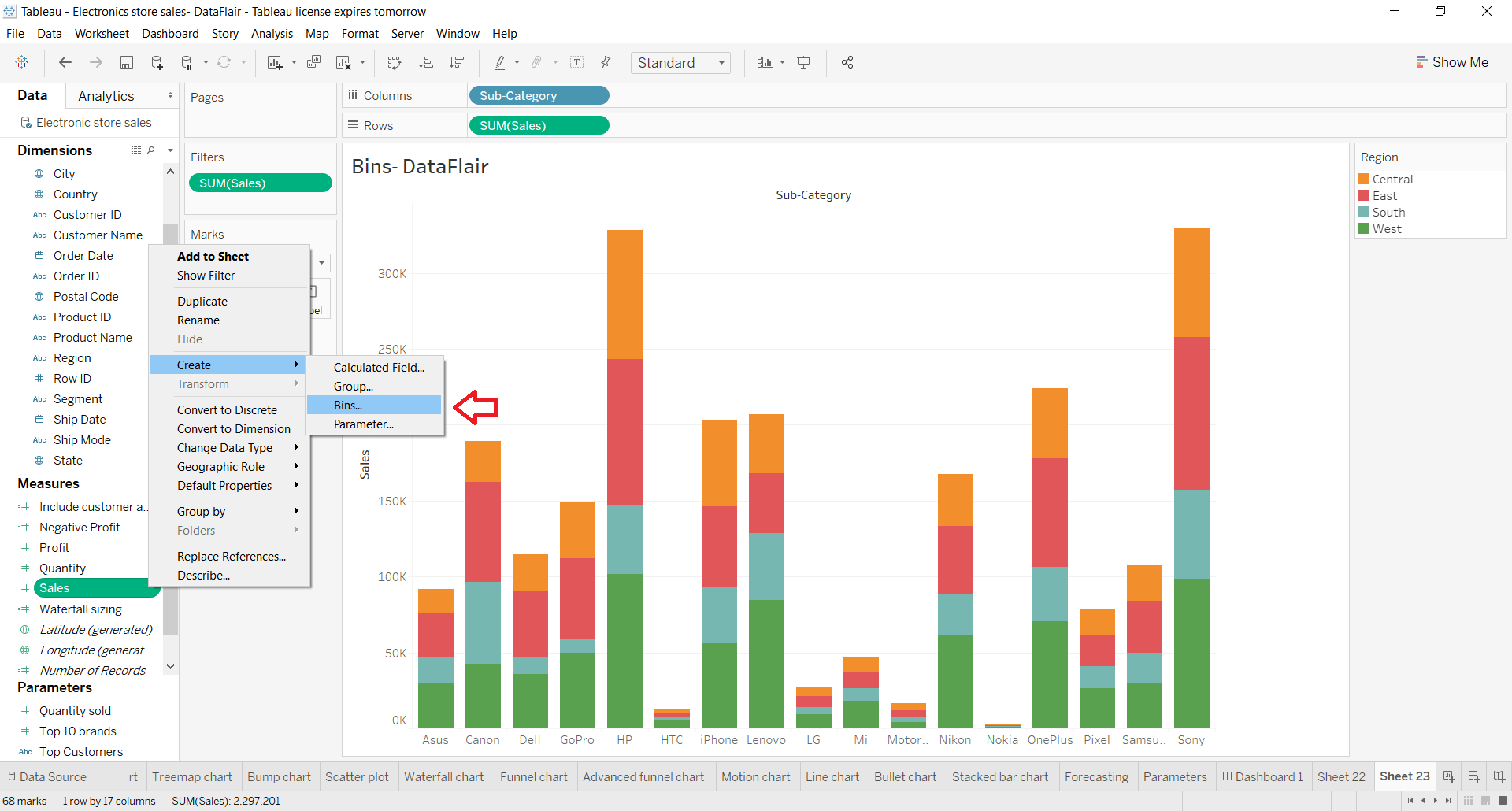
Task: Select Bins... from the Create submenu
Action: 374,405
